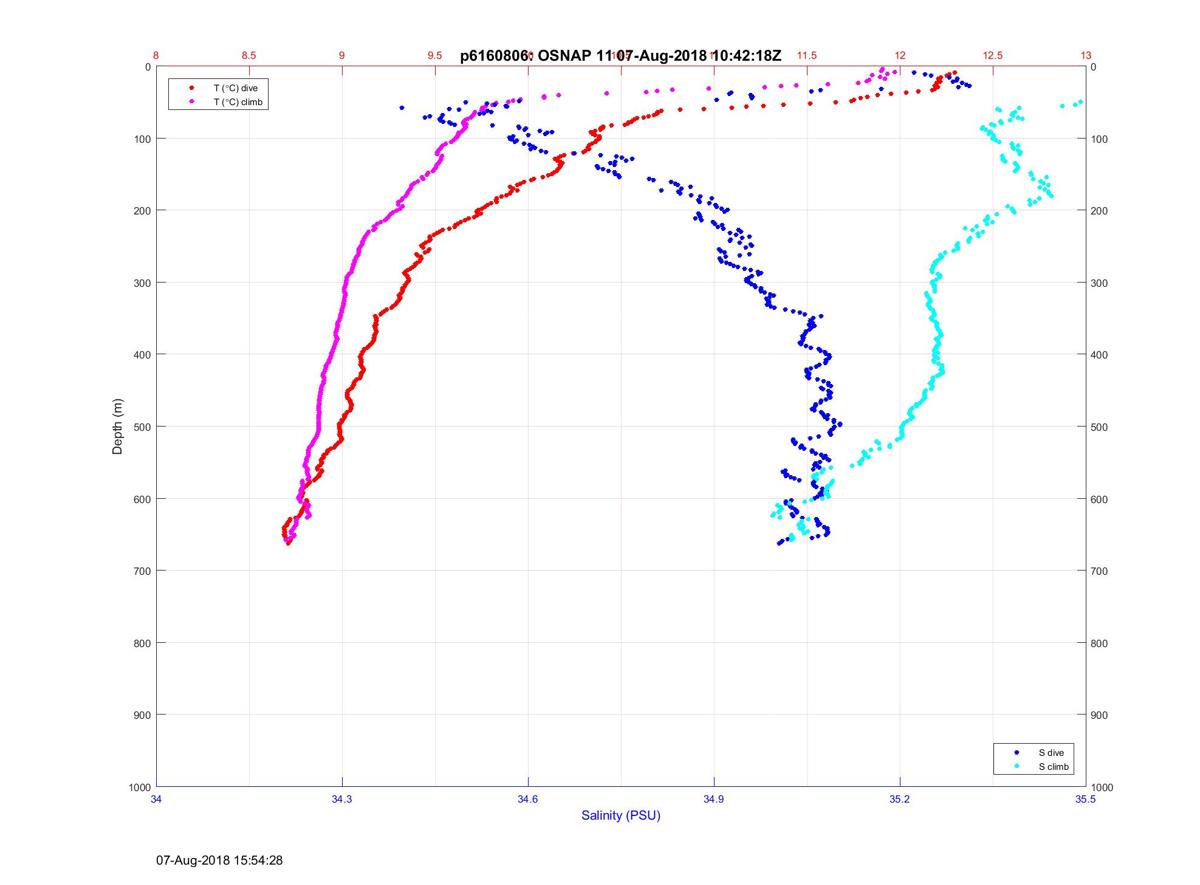
Task: Click the '700' depth tick on left axis
Action: [x=142, y=571]
